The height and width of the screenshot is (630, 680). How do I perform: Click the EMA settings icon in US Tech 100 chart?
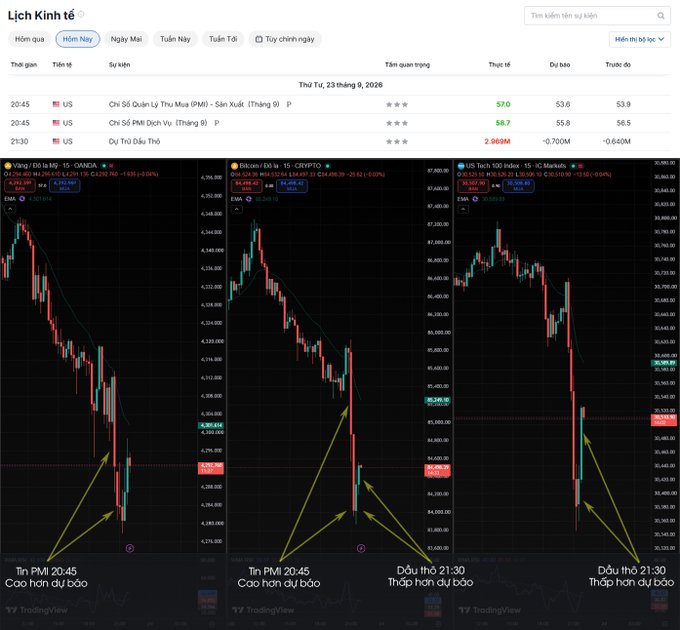click(x=475, y=199)
